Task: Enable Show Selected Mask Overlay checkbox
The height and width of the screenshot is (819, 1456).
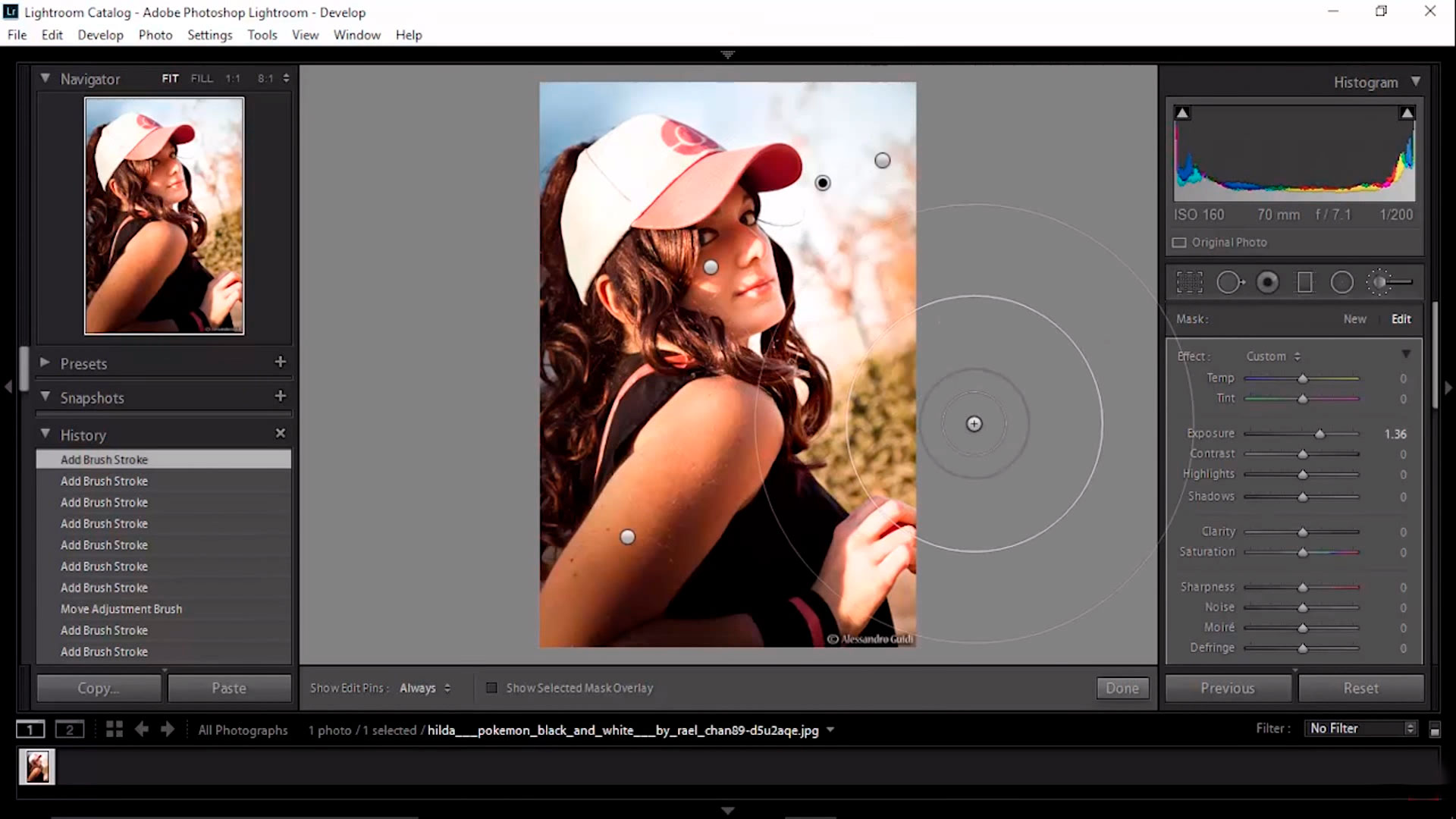Action: pos(491,688)
